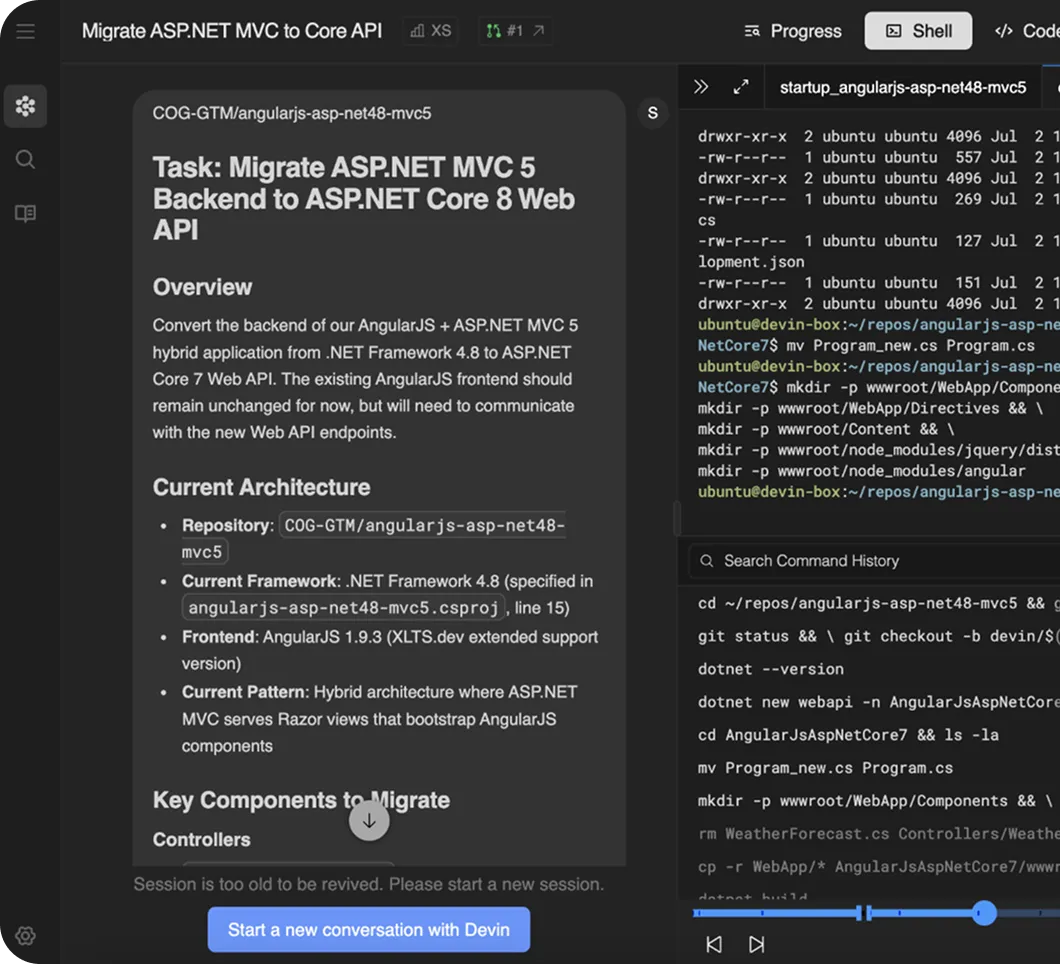Click the Repository inline code COG-GTM/angularjs-asp-net48-

(x=424, y=525)
